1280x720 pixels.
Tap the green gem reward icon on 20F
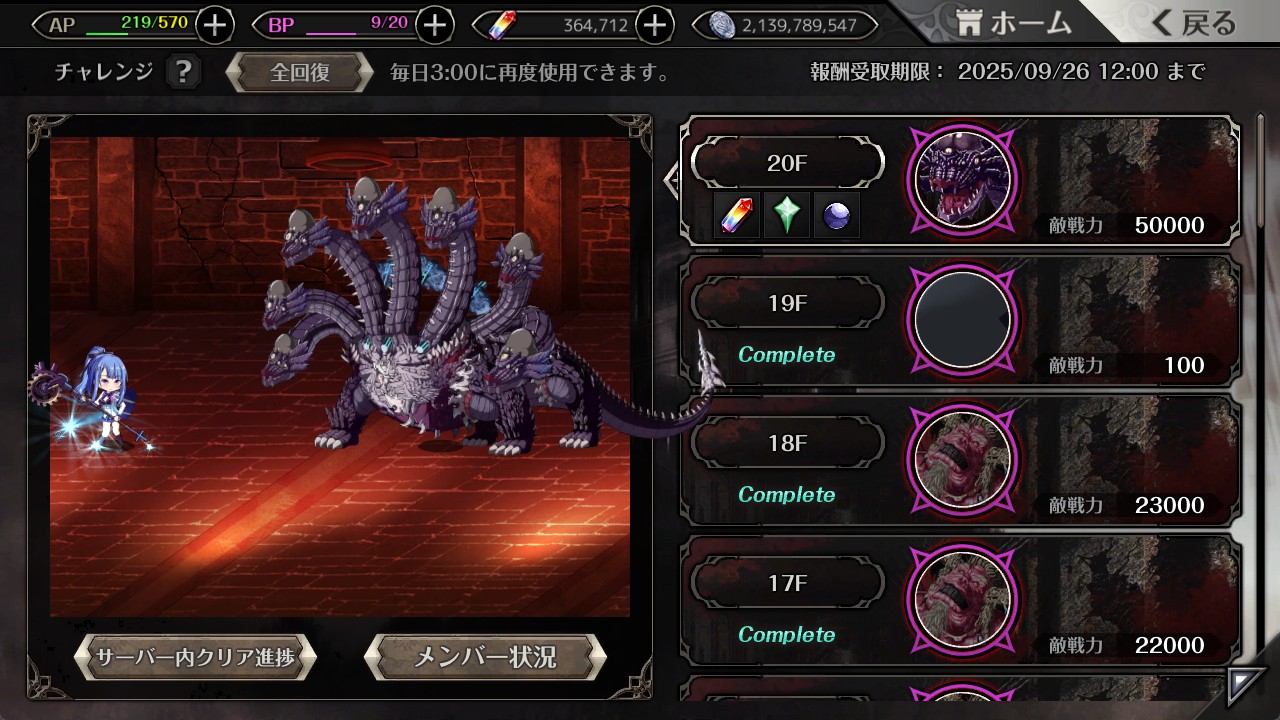coord(787,215)
